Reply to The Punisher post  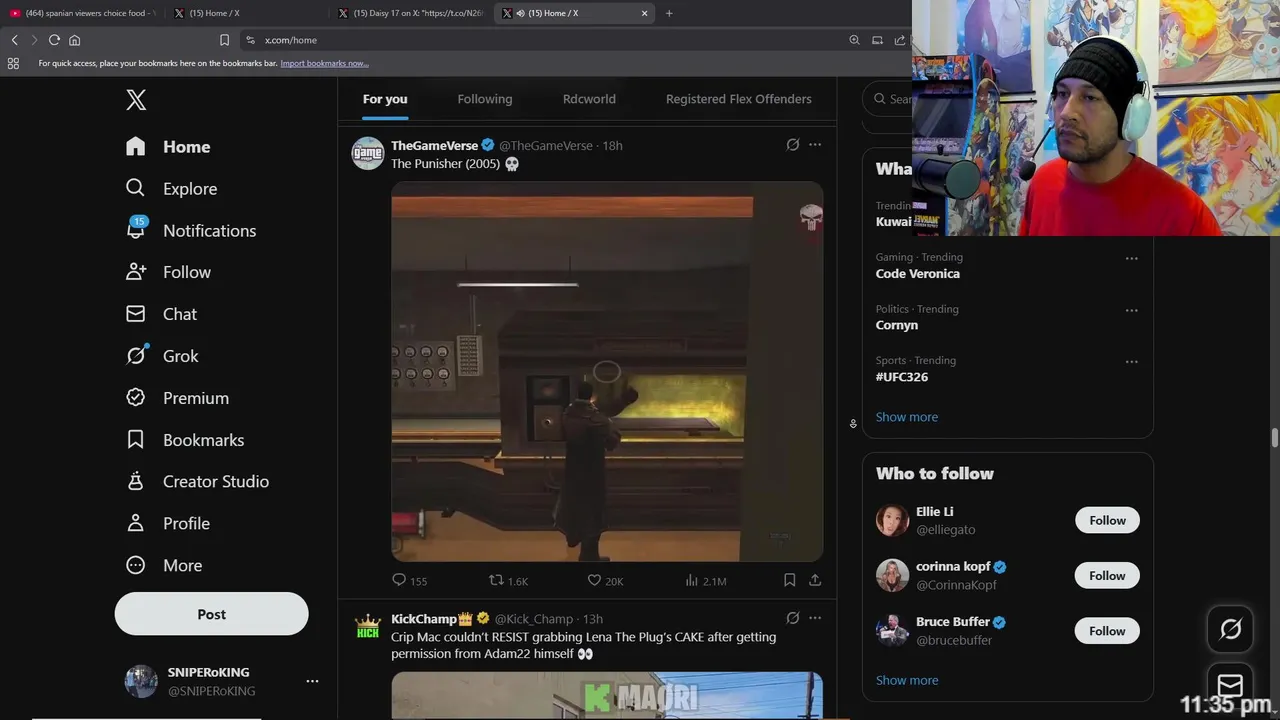pyautogui.click(x=410, y=580)
